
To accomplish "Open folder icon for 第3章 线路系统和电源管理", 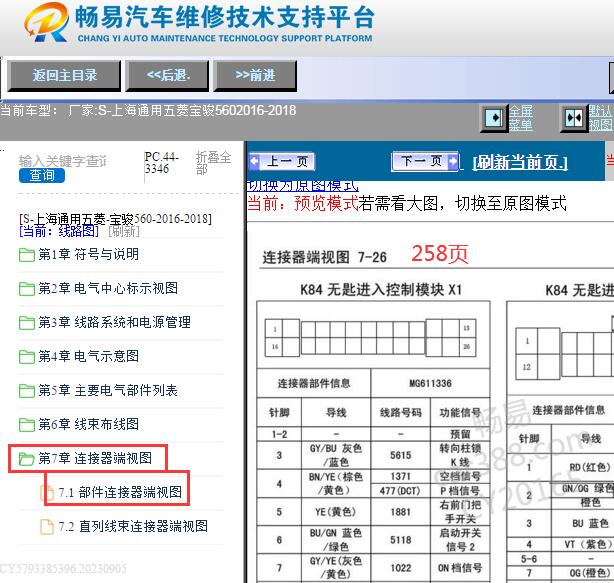I will tap(27, 323).
